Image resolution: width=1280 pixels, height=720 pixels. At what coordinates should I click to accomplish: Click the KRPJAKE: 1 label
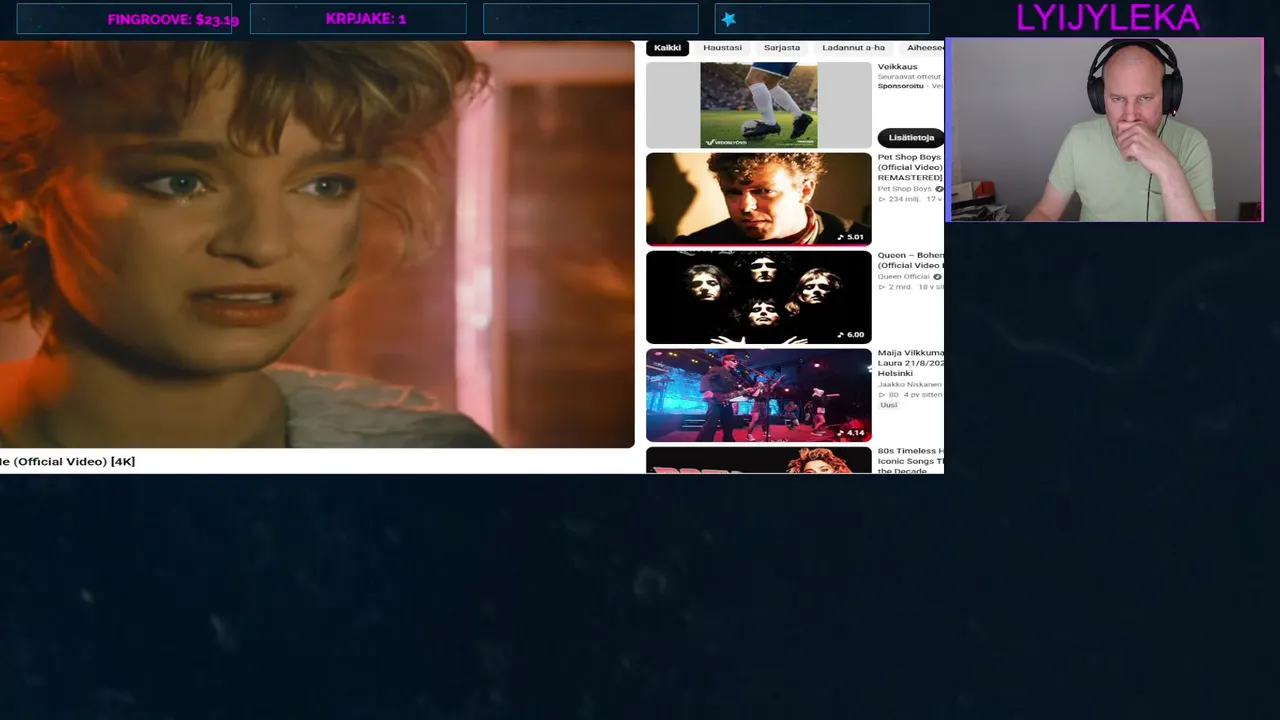click(x=366, y=19)
